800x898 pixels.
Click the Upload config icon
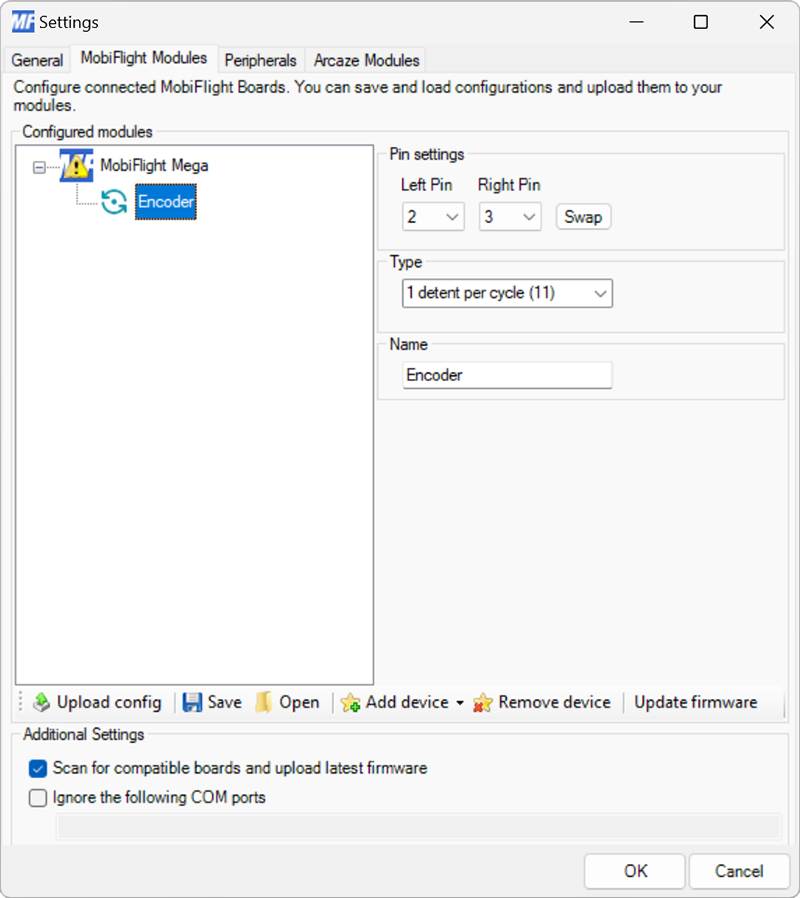[x=41, y=702]
